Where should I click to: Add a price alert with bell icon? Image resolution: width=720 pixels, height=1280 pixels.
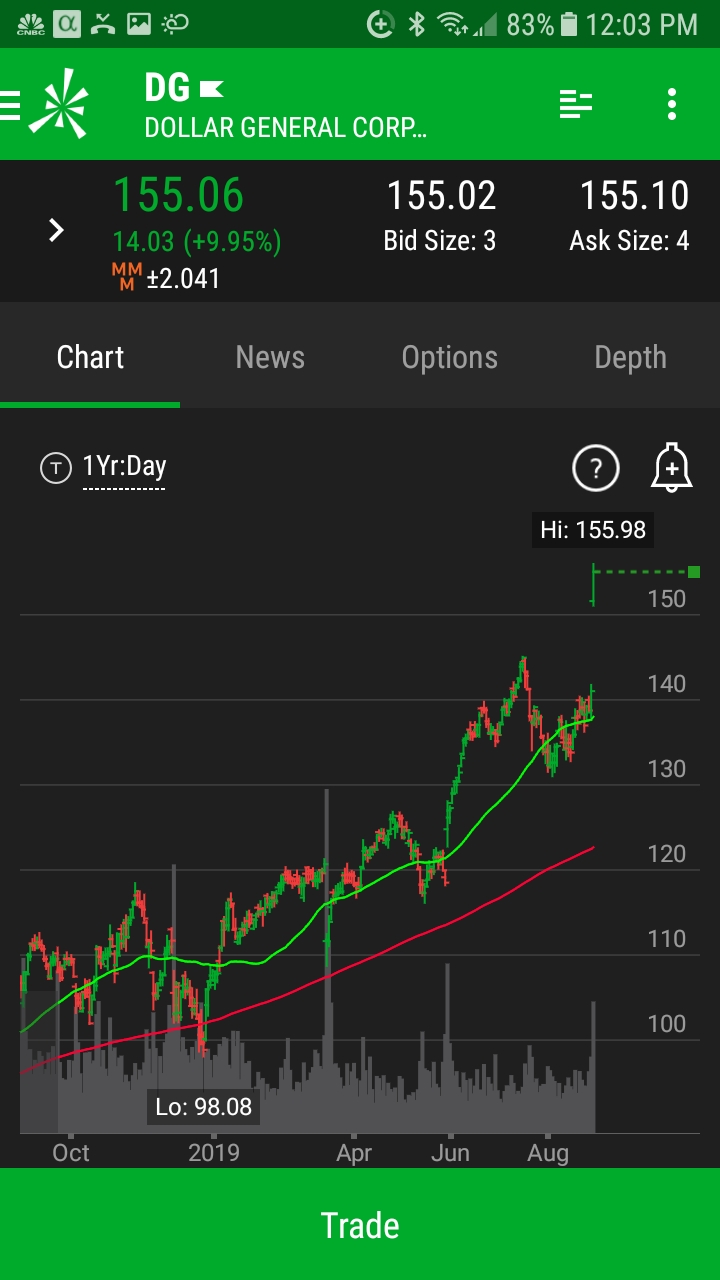(671, 468)
